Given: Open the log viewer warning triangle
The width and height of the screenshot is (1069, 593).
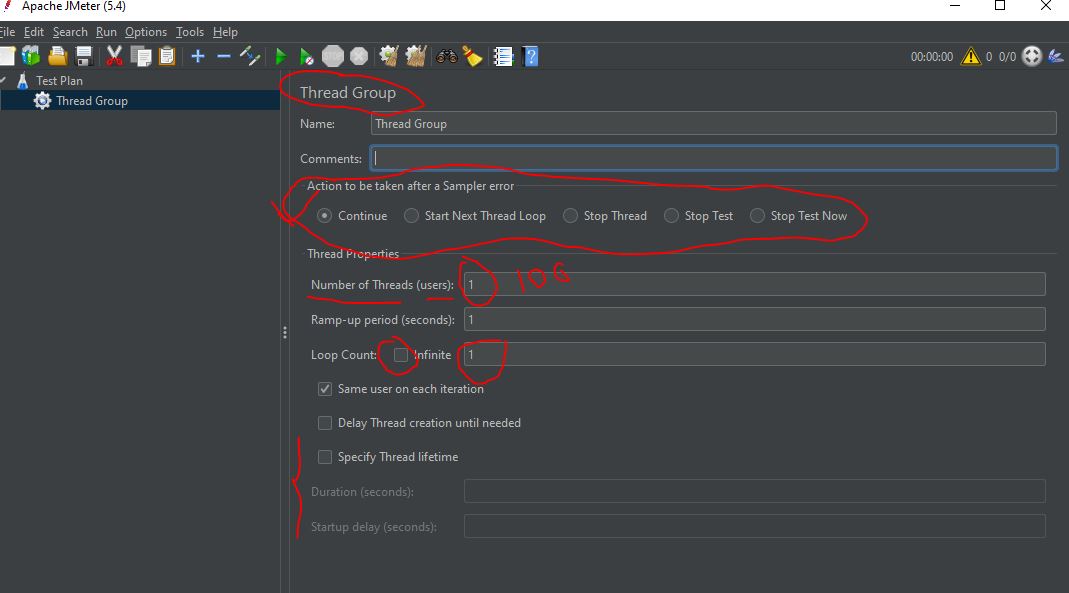Looking at the screenshot, I should [970, 57].
